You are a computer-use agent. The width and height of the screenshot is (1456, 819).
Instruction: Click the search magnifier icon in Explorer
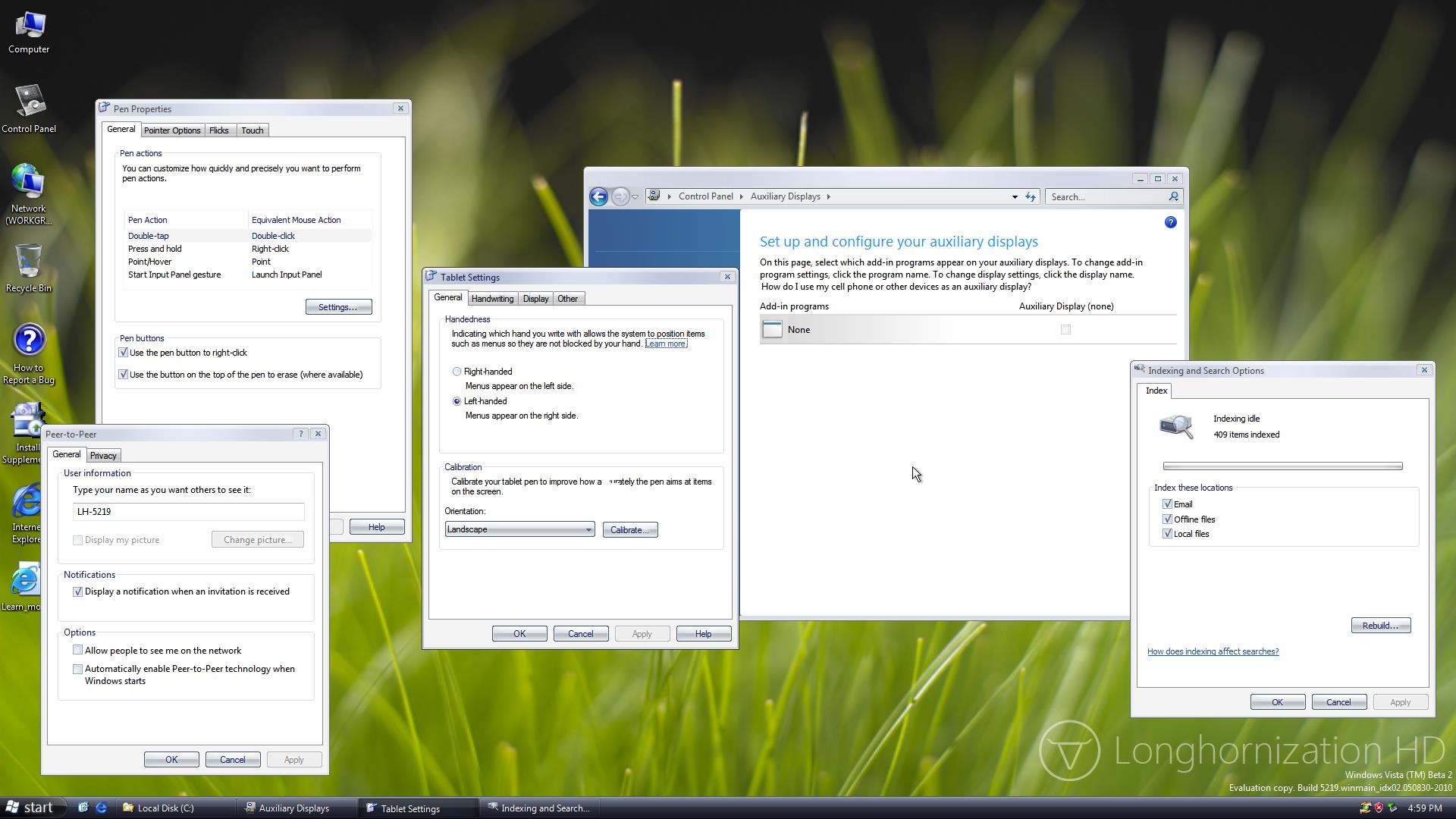[x=1173, y=197]
